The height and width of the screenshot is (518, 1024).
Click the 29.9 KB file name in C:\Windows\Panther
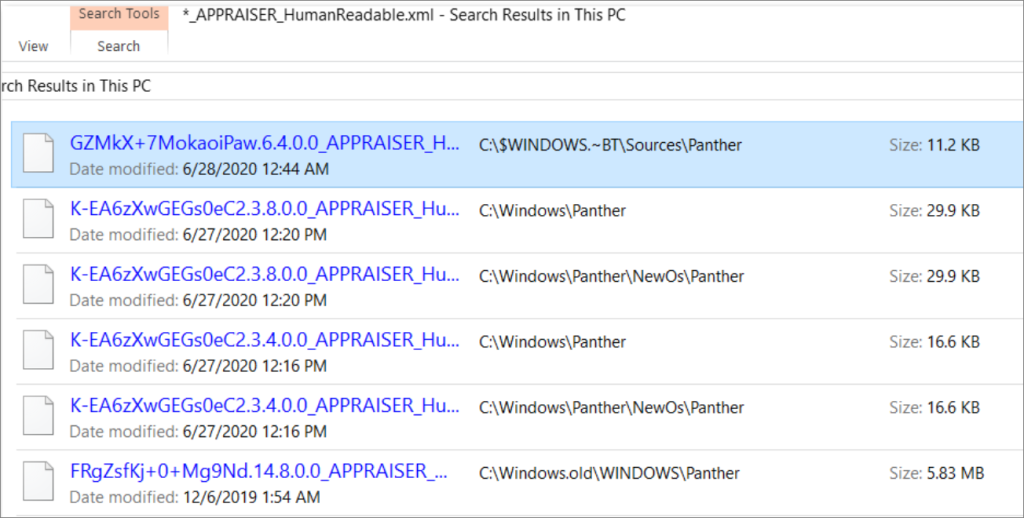coord(264,210)
